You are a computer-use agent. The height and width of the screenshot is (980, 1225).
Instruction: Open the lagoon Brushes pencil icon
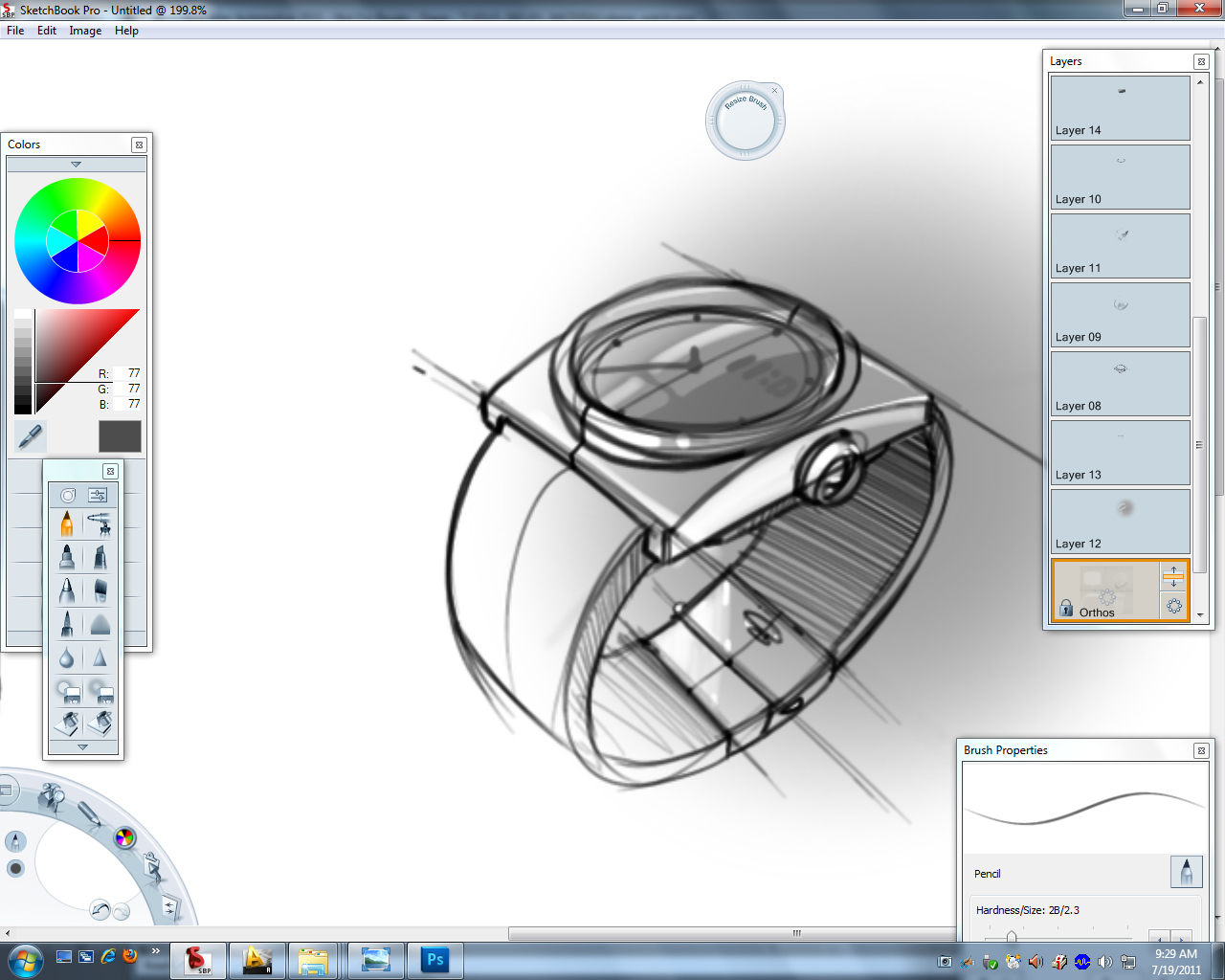[89, 813]
